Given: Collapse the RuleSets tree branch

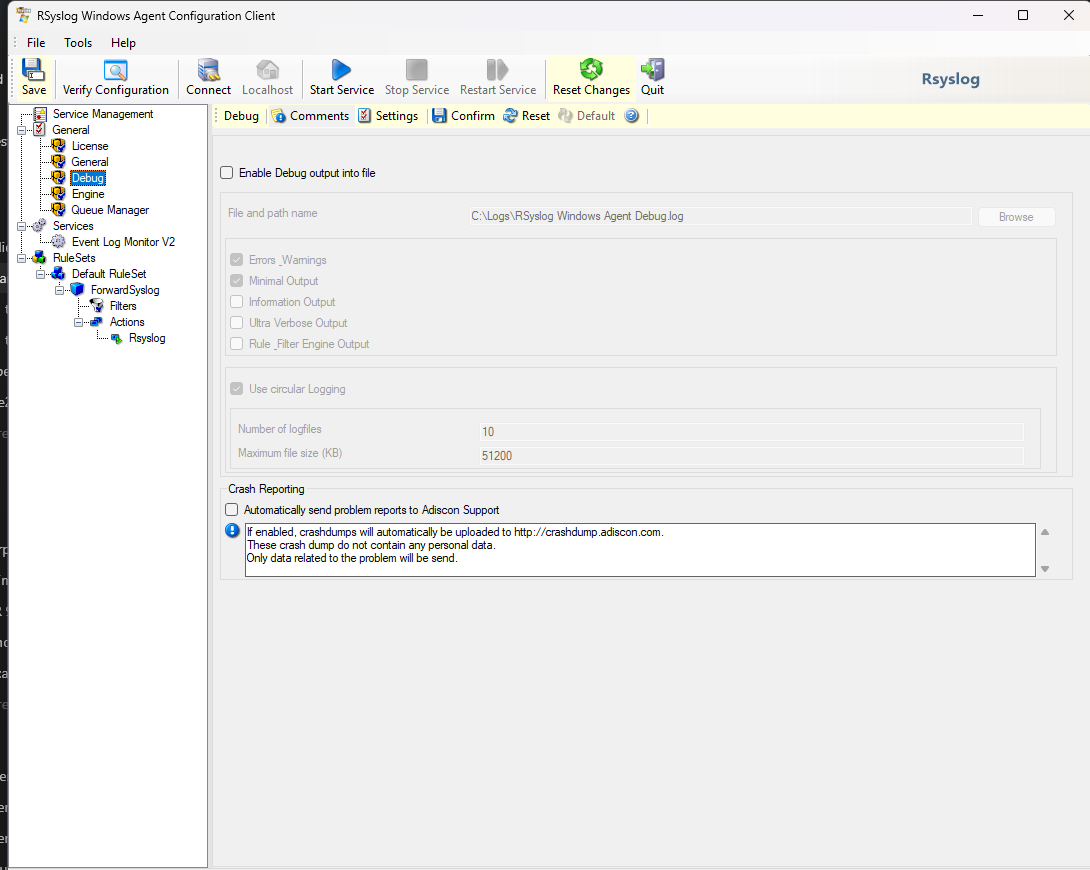Looking at the screenshot, I should coord(22,258).
